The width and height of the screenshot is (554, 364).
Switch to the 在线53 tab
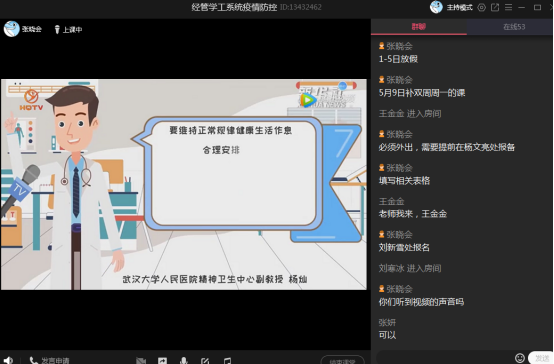click(514, 27)
